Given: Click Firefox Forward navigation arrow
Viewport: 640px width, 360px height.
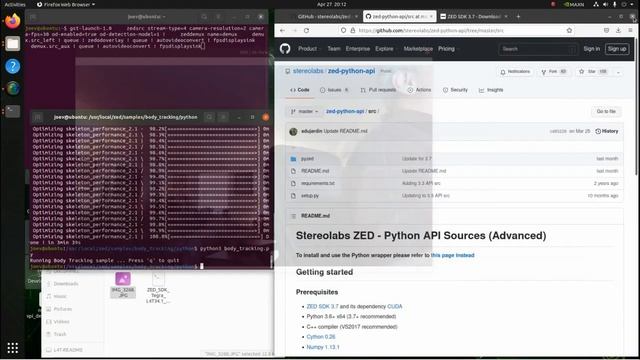Looking at the screenshot, I should [294, 30].
